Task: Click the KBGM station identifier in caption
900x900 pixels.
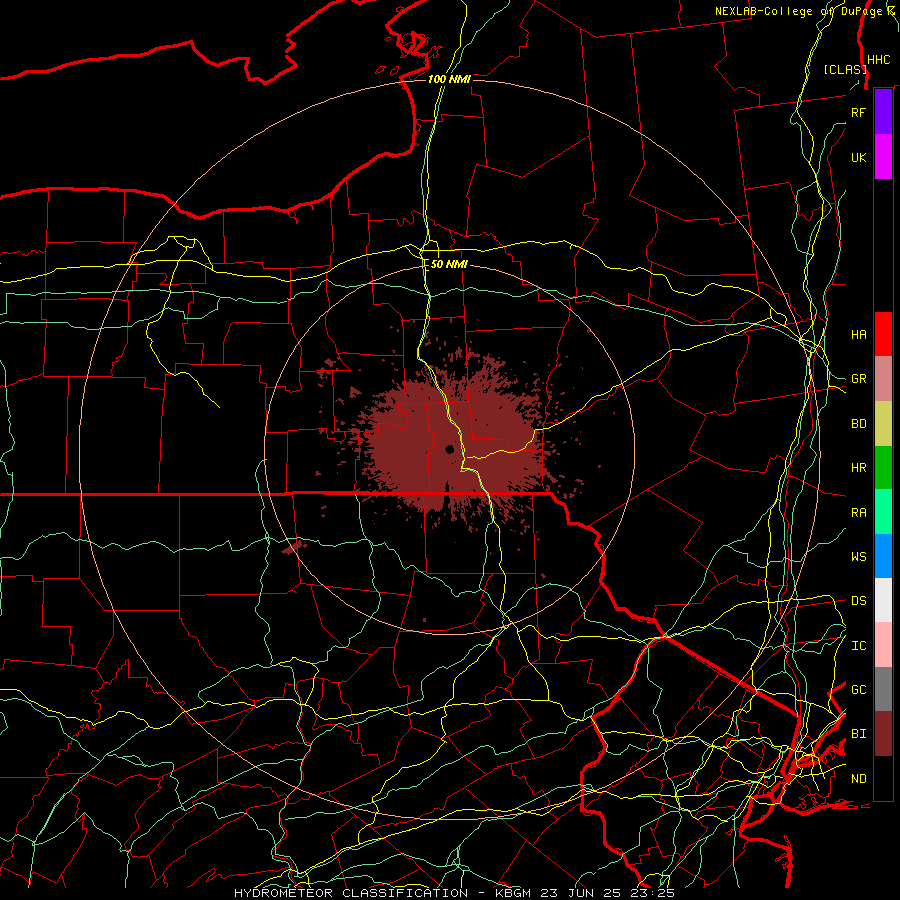Action: click(x=515, y=893)
